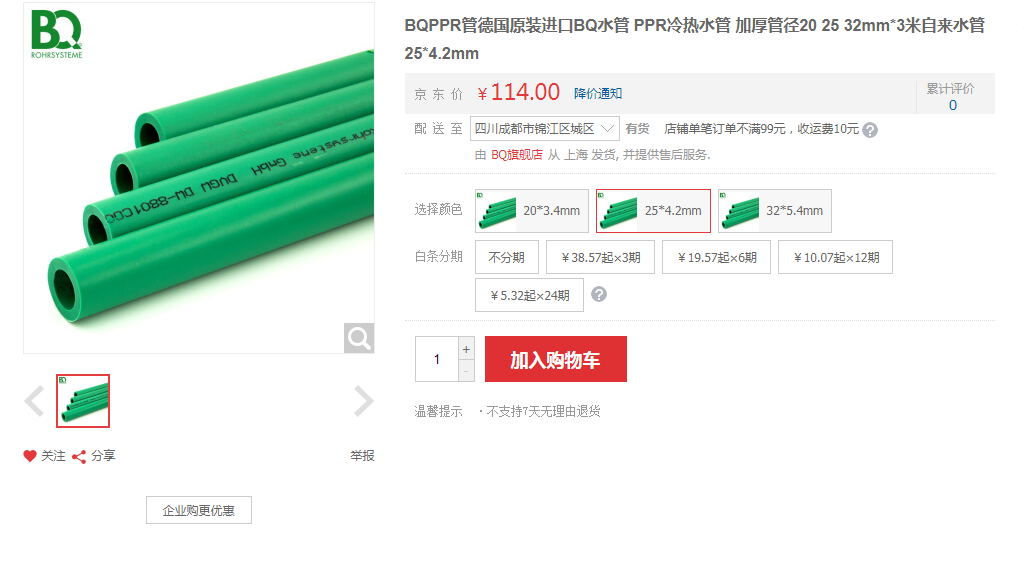Click the help icon next to installment options
The width and height of the screenshot is (1024, 566).
pos(598,294)
